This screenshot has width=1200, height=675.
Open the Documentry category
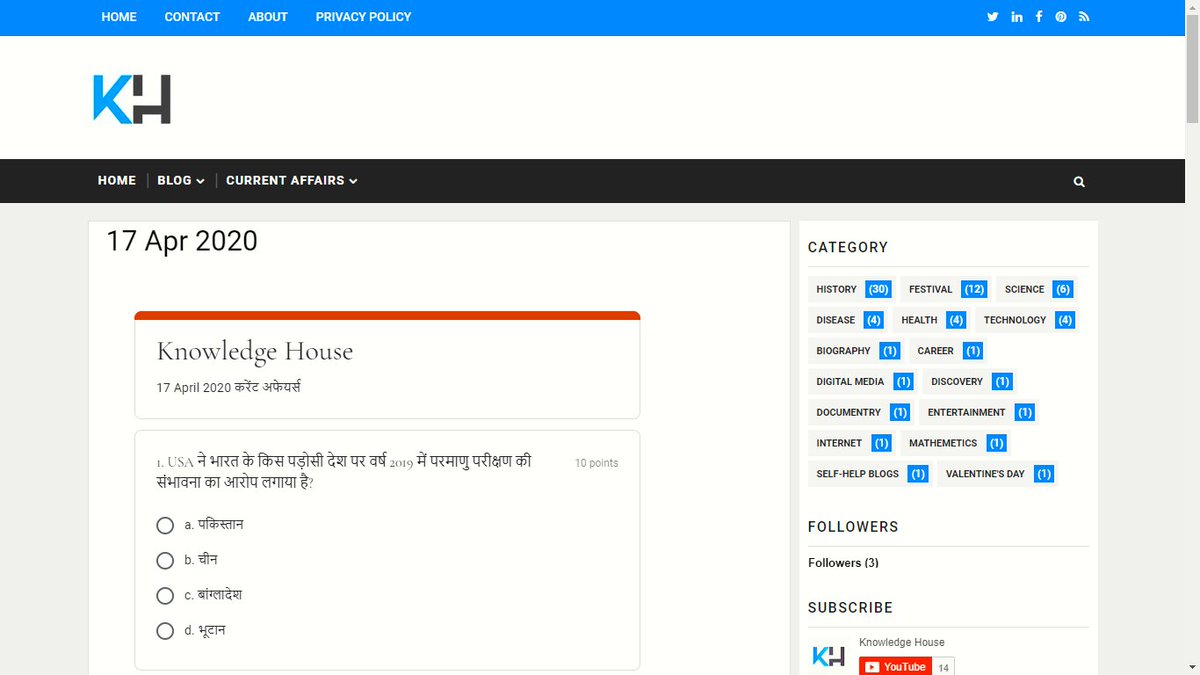[x=861, y=412]
